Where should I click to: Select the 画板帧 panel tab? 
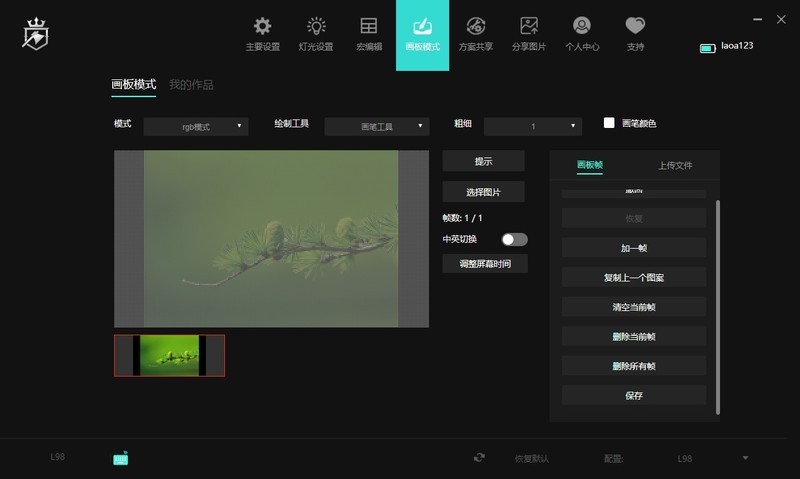pyautogui.click(x=590, y=165)
